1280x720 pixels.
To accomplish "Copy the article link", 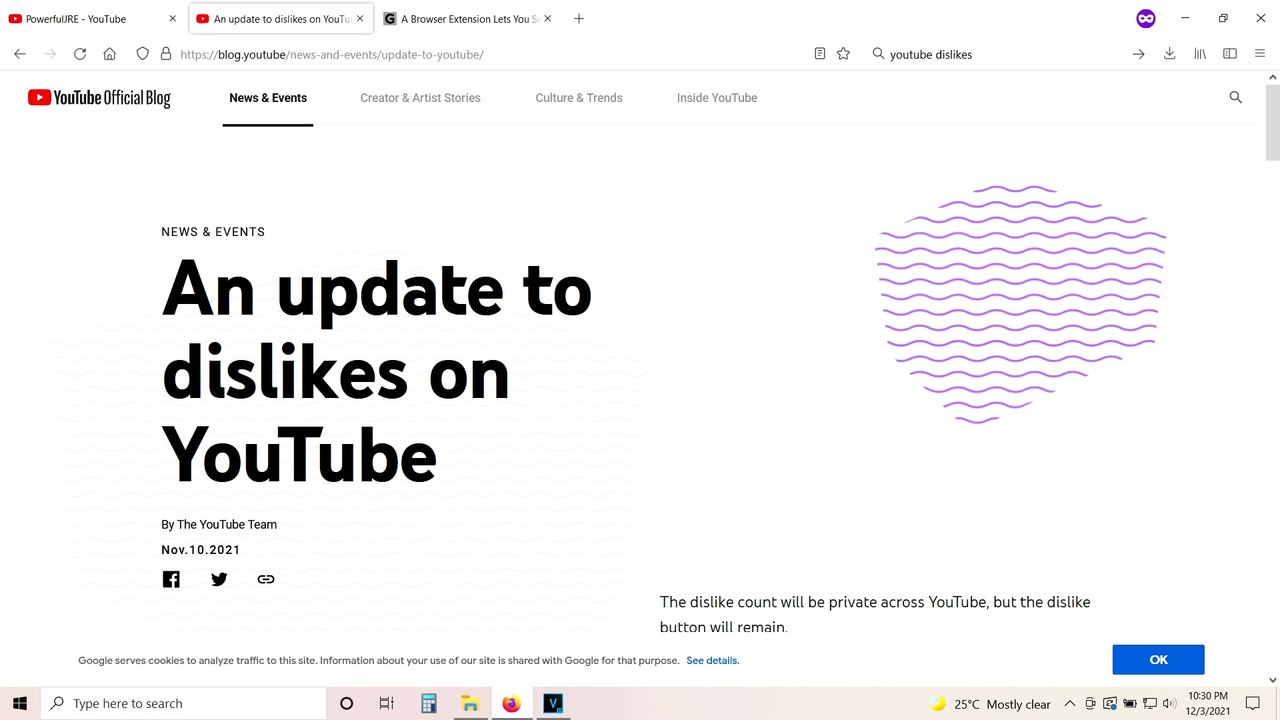I will tap(265, 579).
